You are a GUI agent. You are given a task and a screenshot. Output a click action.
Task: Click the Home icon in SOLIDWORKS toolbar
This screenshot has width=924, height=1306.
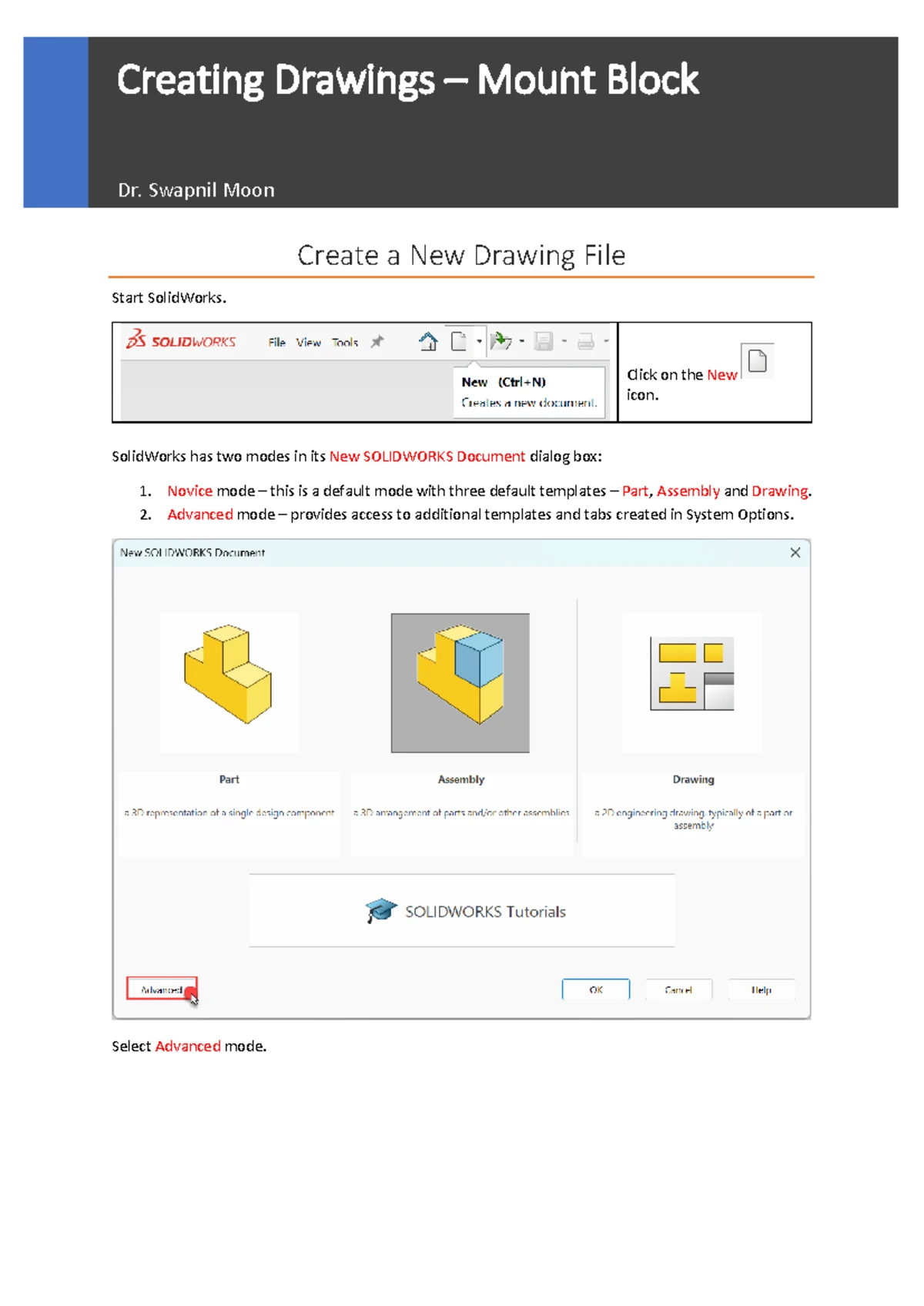428,341
